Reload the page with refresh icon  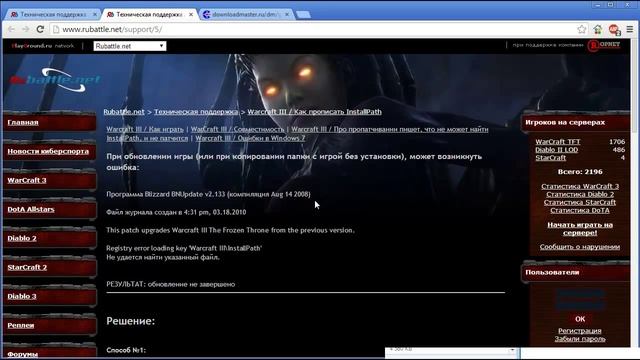(x=40, y=29)
